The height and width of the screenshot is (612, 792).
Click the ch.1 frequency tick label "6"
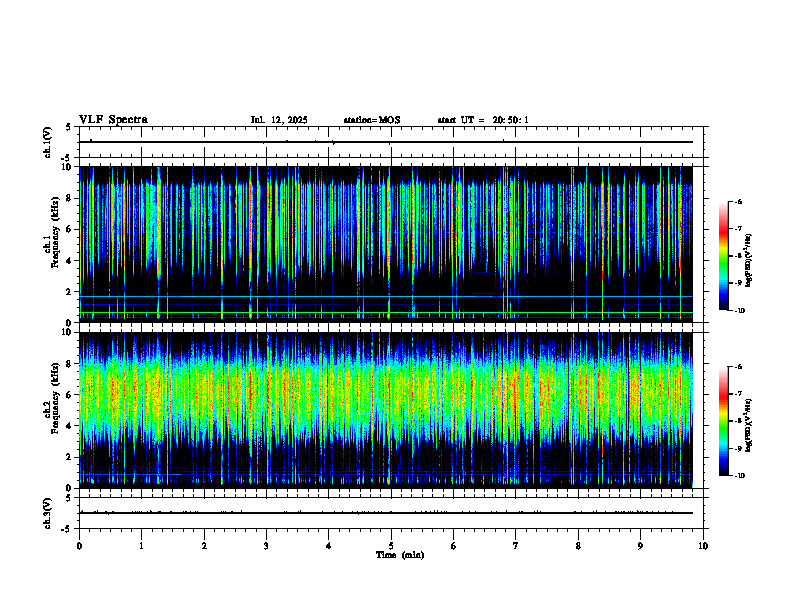(70, 229)
